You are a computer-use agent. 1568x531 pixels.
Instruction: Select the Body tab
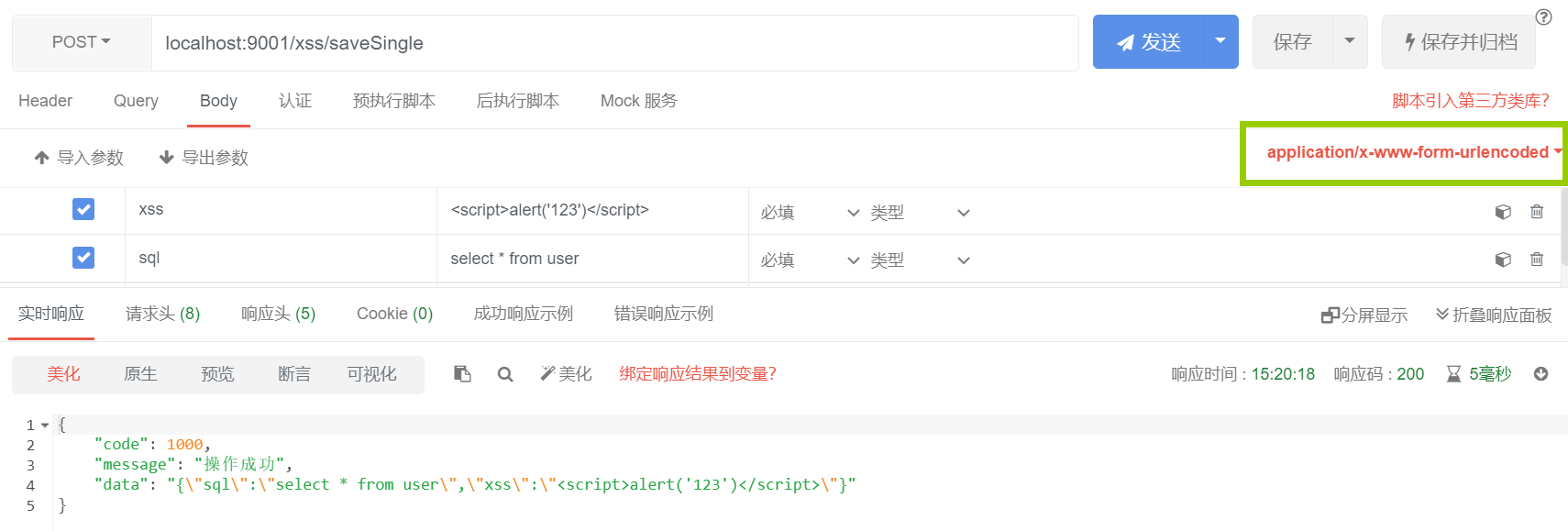[218, 101]
